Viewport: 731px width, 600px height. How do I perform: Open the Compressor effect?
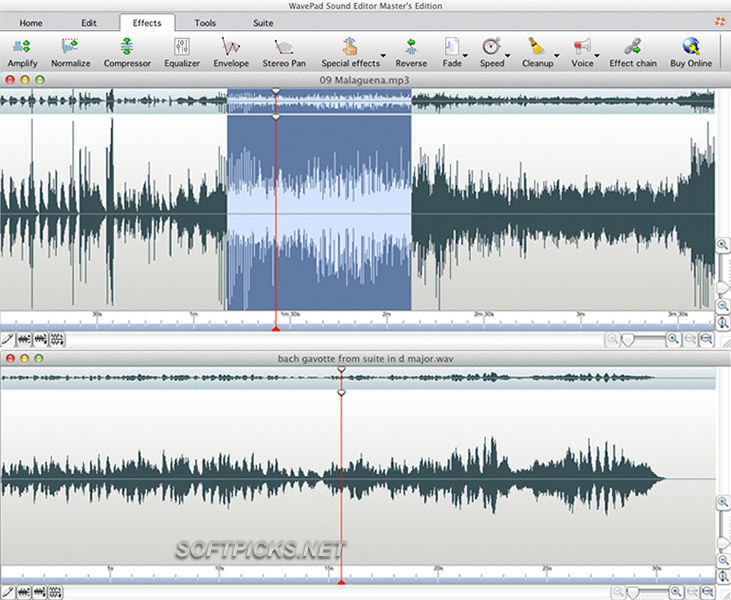point(127,53)
